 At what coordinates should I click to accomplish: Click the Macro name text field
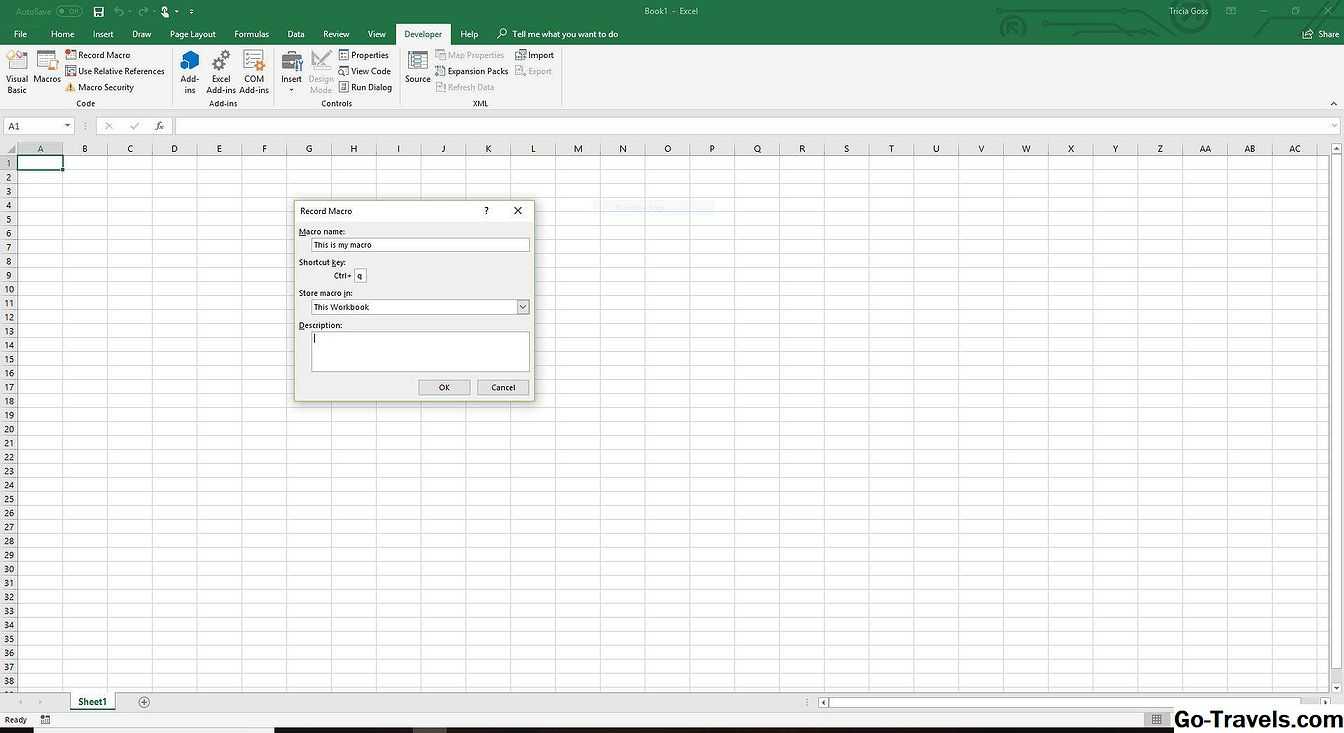click(420, 245)
